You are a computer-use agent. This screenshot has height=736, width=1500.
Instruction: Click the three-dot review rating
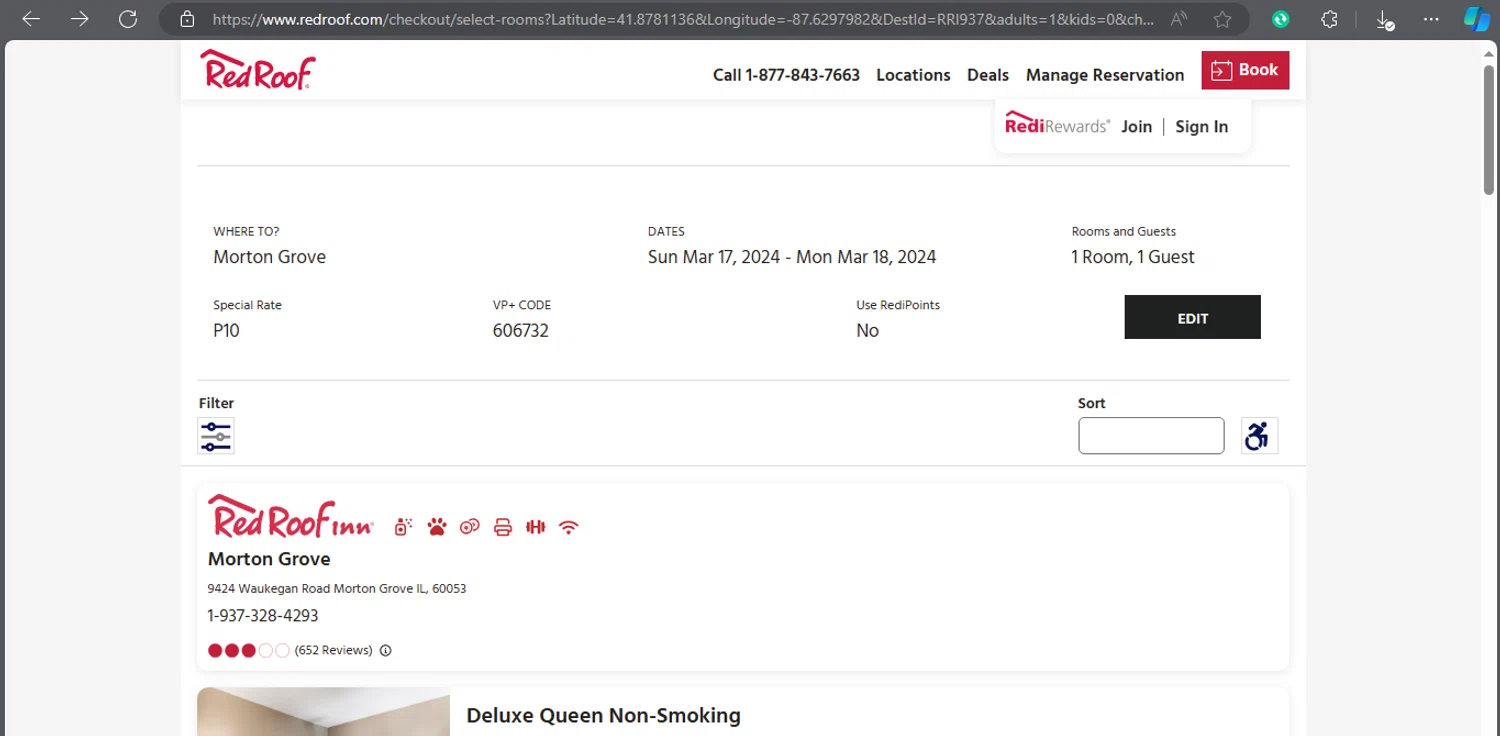(249, 651)
